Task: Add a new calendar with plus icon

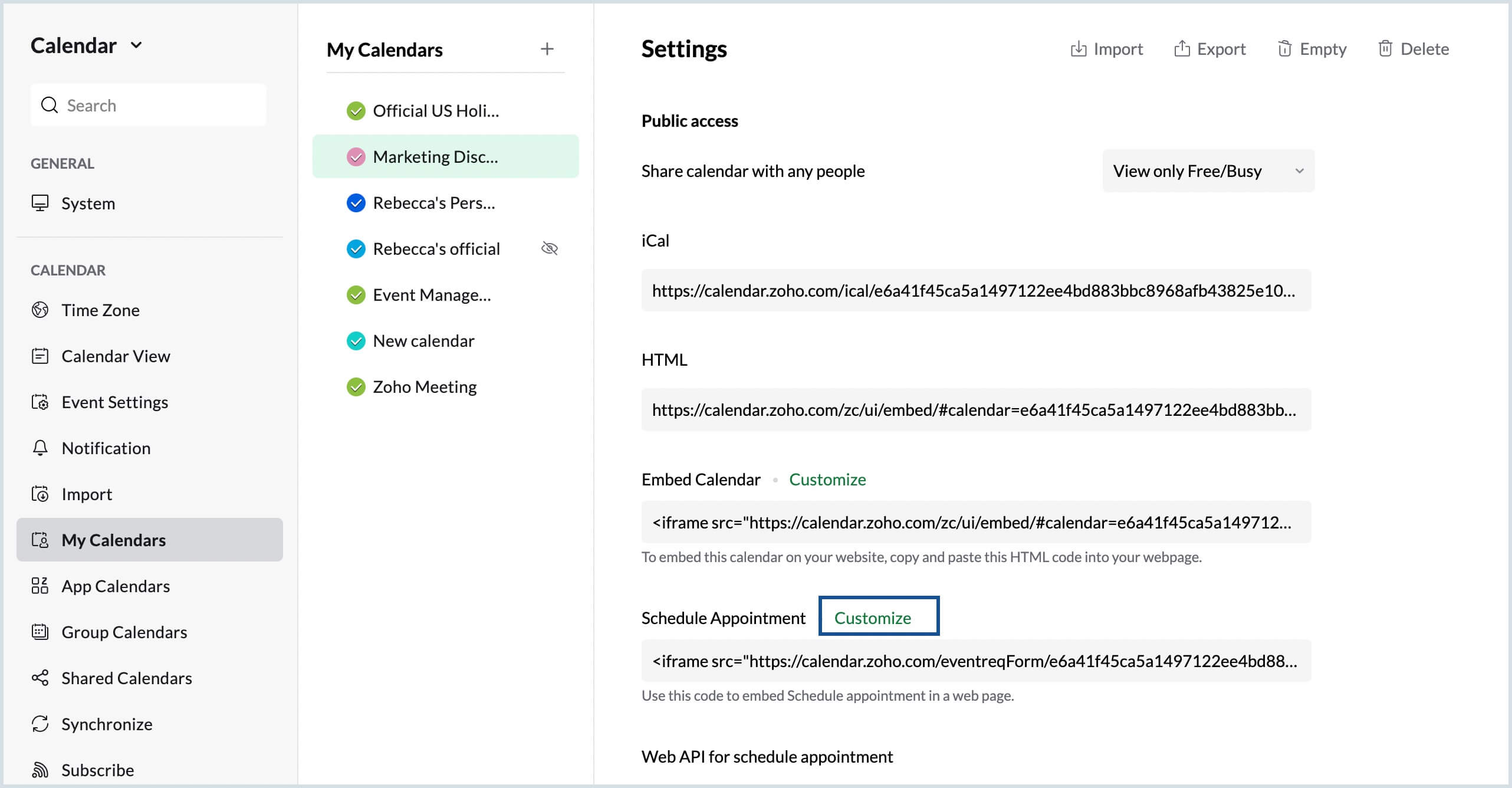Action: [x=547, y=49]
